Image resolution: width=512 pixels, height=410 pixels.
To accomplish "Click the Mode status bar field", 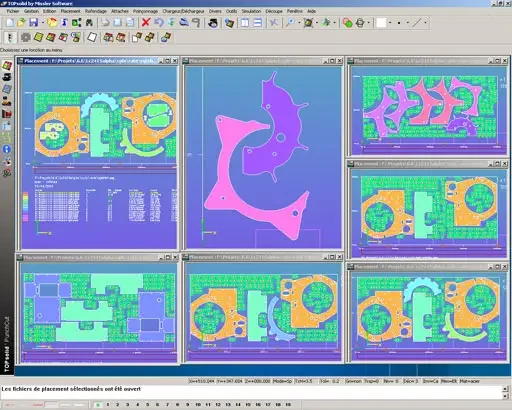I will point(282,381).
